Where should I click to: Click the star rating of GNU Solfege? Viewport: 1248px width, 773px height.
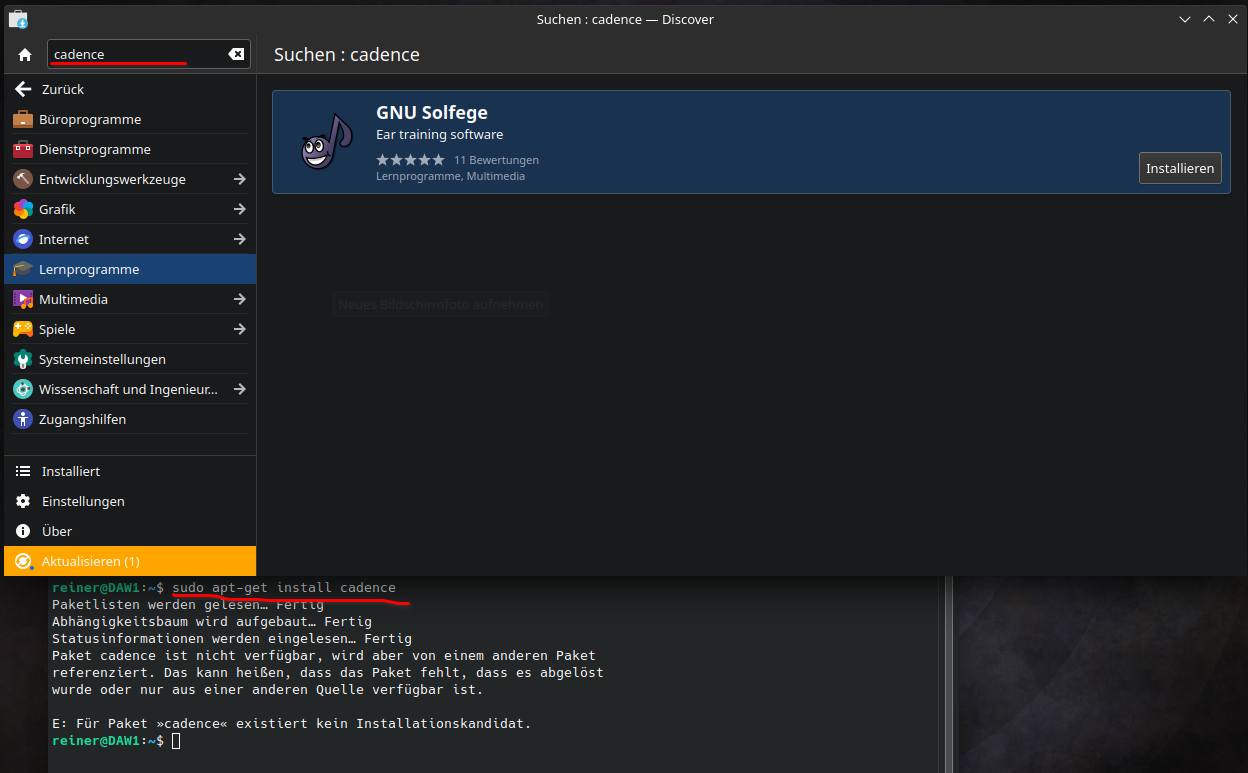[410, 160]
